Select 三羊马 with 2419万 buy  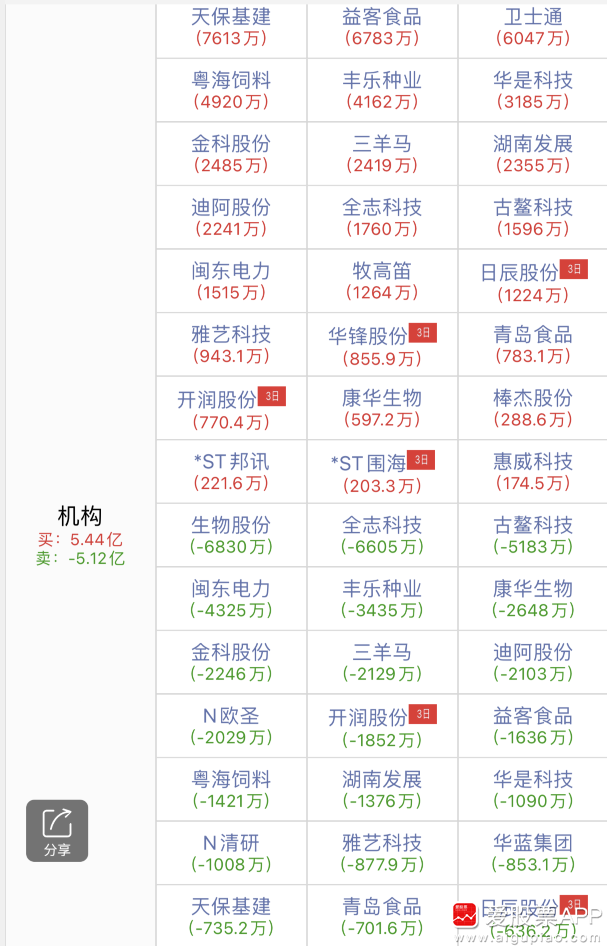382,154
